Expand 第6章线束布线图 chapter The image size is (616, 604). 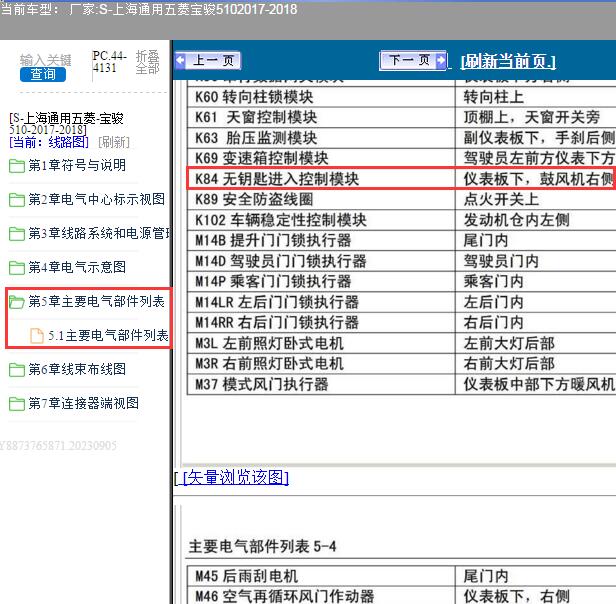tap(77, 369)
